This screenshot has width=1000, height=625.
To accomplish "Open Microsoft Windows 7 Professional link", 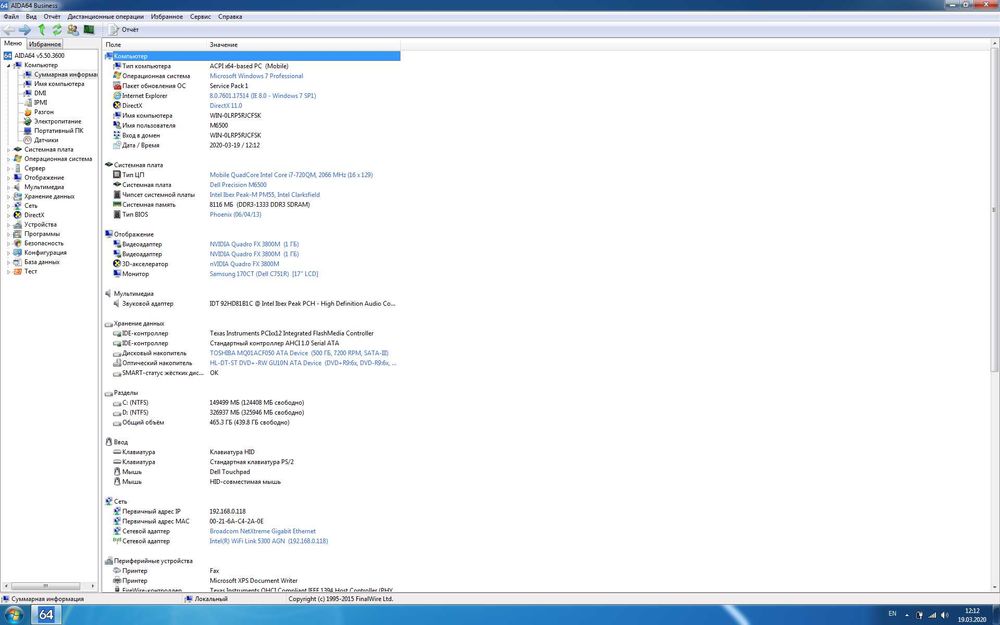I will 256,76.
